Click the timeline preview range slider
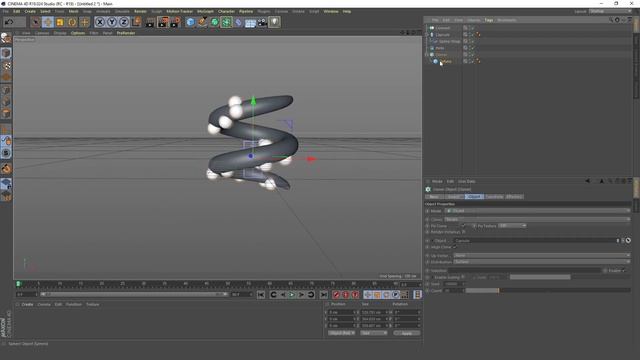 (x=133, y=294)
